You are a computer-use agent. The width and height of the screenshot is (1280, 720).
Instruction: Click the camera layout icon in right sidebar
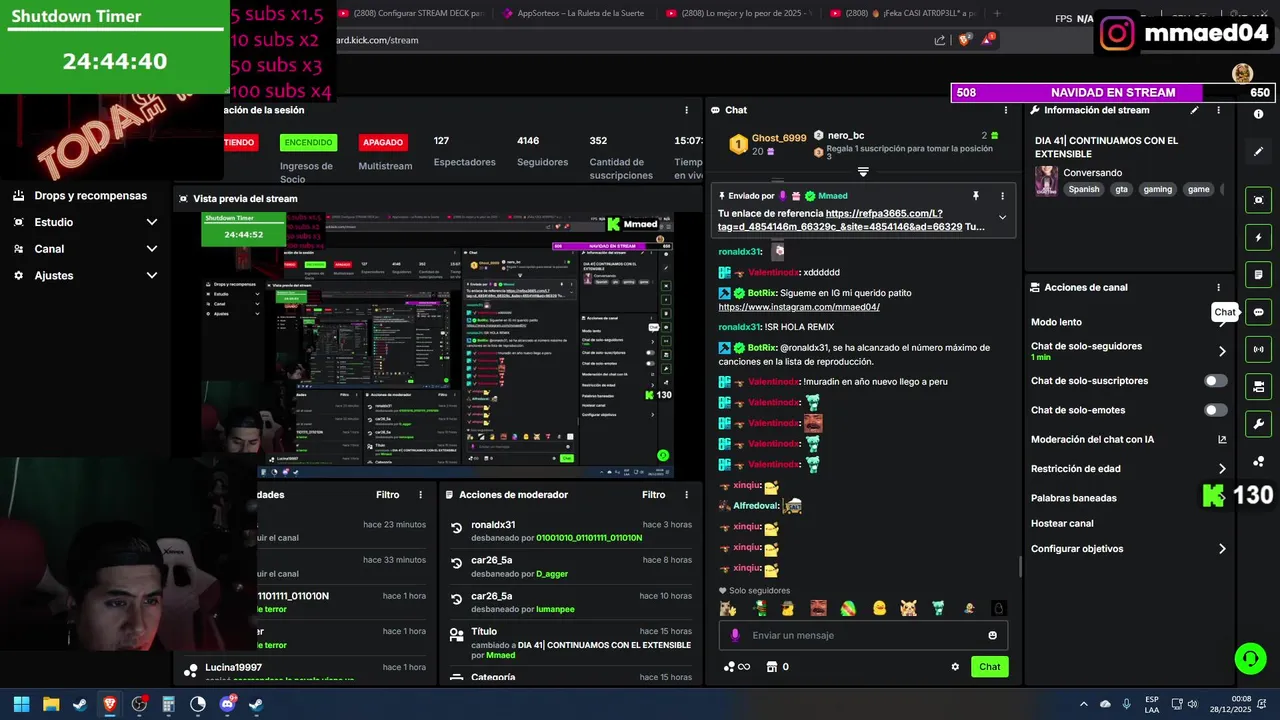pos(1258,386)
